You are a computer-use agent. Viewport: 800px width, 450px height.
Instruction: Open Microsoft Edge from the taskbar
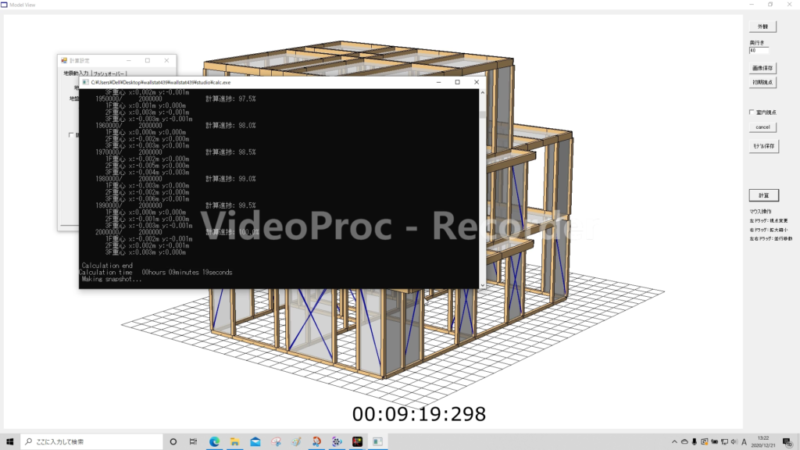[214, 441]
